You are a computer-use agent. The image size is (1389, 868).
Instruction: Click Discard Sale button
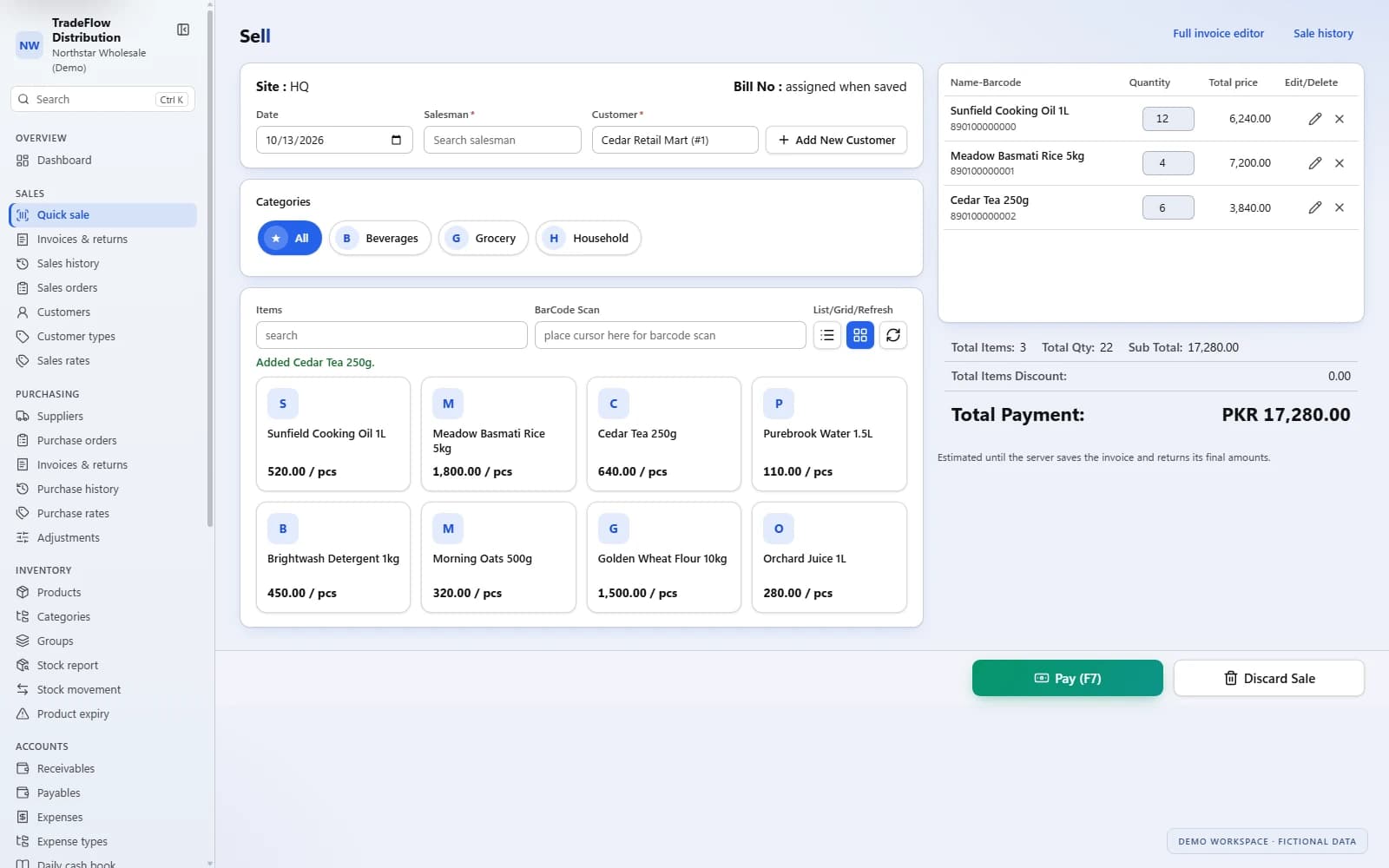point(1269,678)
